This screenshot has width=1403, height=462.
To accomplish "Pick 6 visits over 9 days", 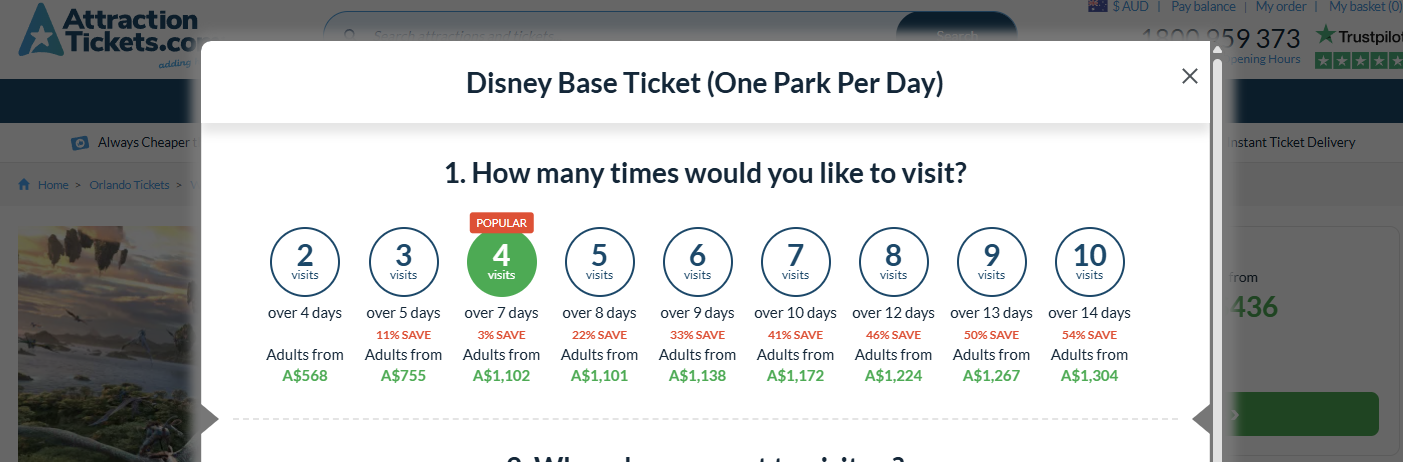I will 697,262.
